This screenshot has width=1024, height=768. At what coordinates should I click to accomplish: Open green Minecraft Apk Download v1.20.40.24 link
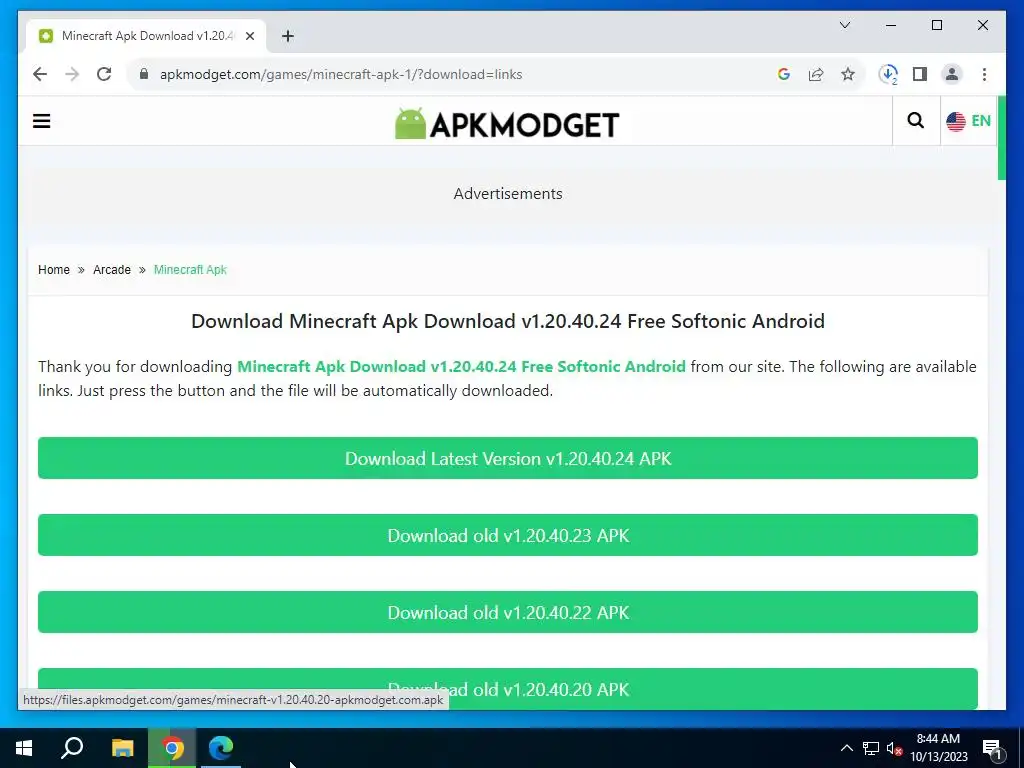pos(461,366)
